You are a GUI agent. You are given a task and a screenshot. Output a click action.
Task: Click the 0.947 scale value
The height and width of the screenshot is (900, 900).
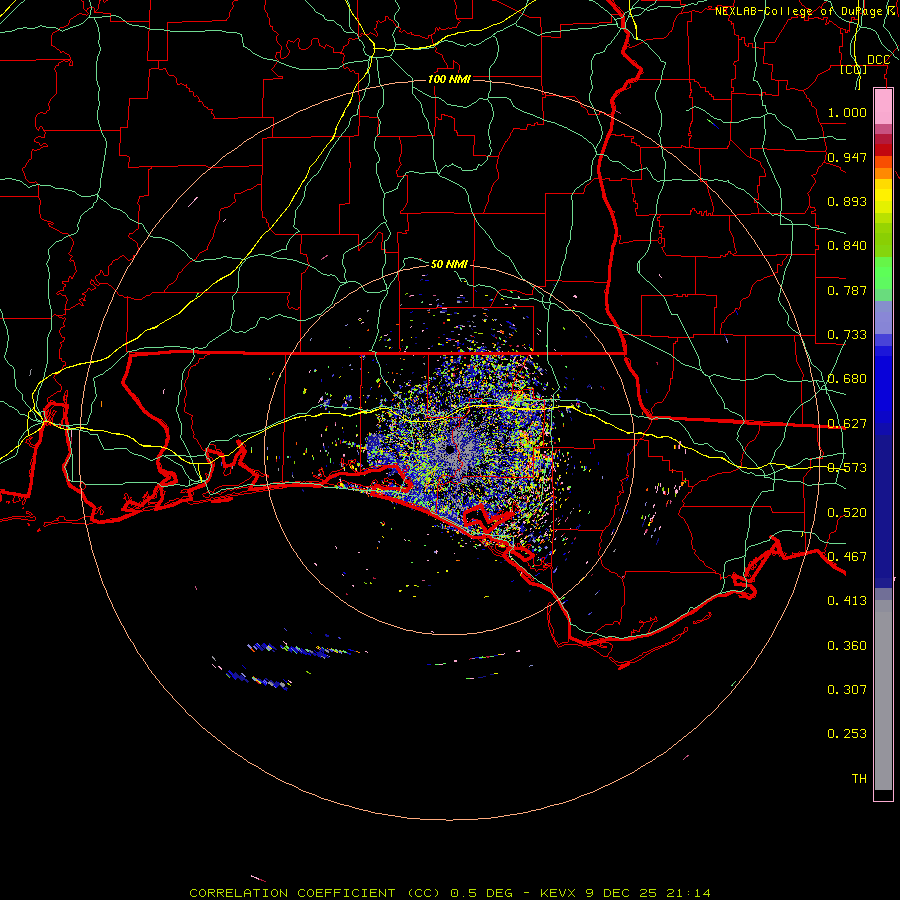(847, 157)
